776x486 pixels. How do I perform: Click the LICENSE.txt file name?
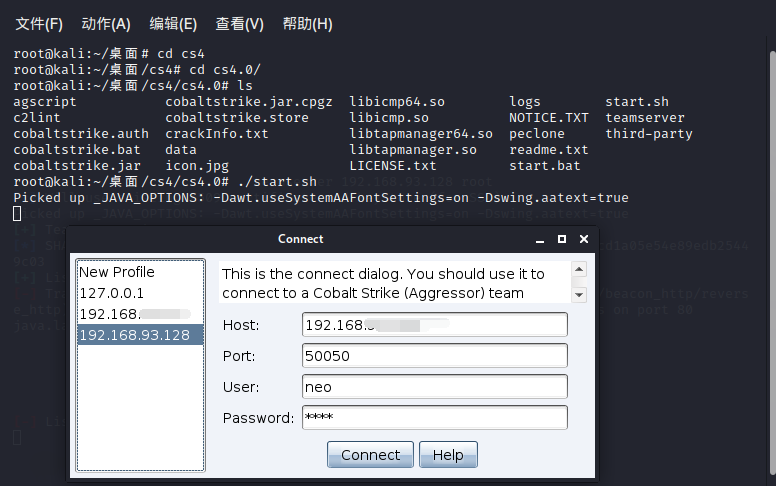tap(393, 166)
